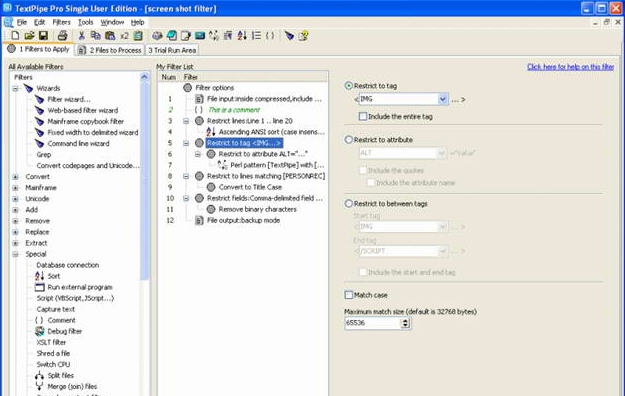Select Shred a file item
Viewport: 625px width, 396px height.
[53, 353]
